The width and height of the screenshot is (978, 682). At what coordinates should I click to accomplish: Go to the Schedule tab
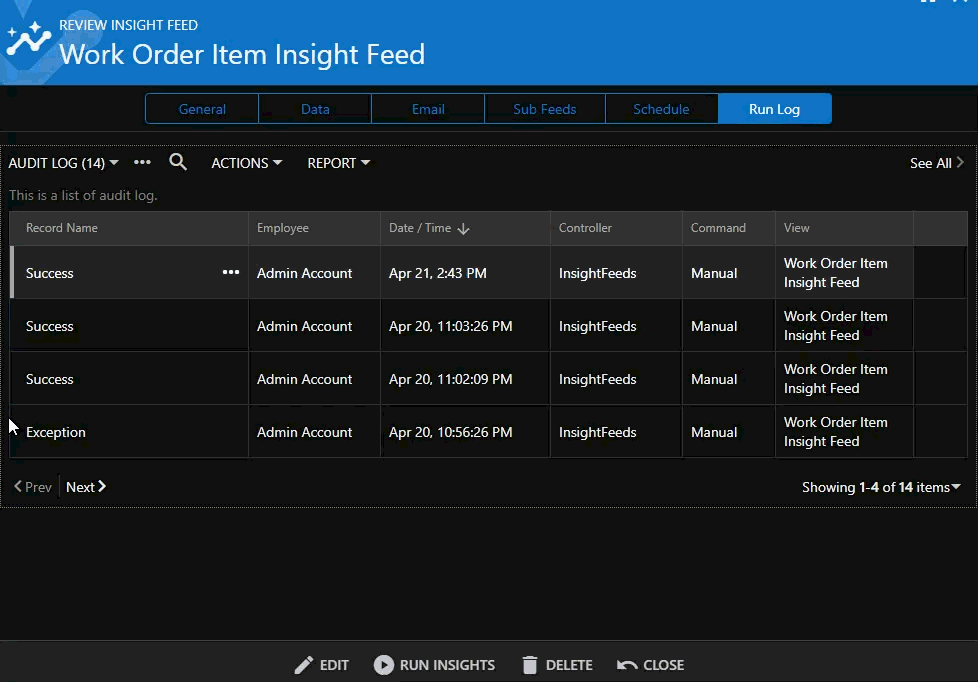[x=661, y=109]
